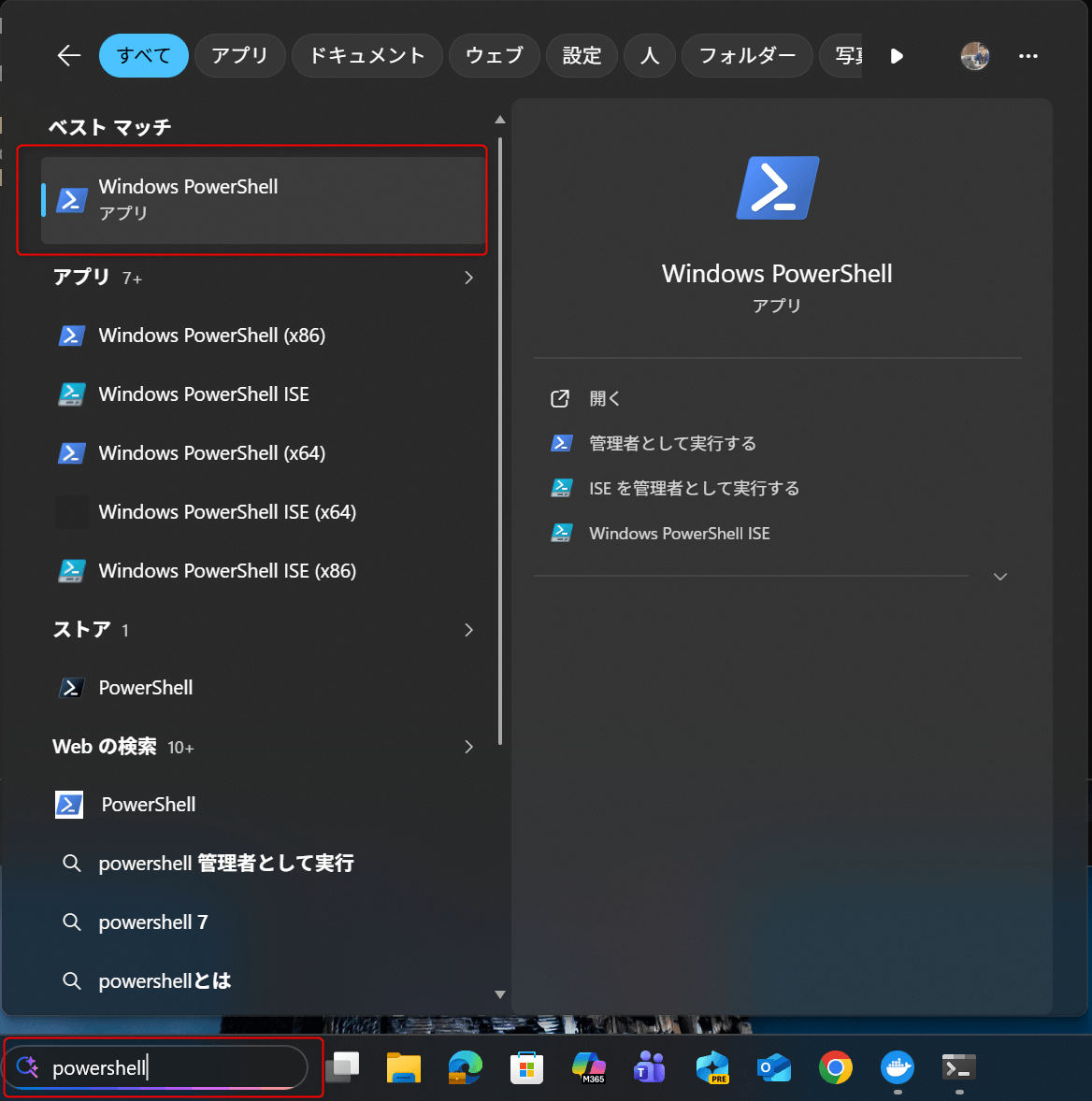Open Task View from the taskbar
The height and width of the screenshot is (1101, 1092).
(x=342, y=1068)
